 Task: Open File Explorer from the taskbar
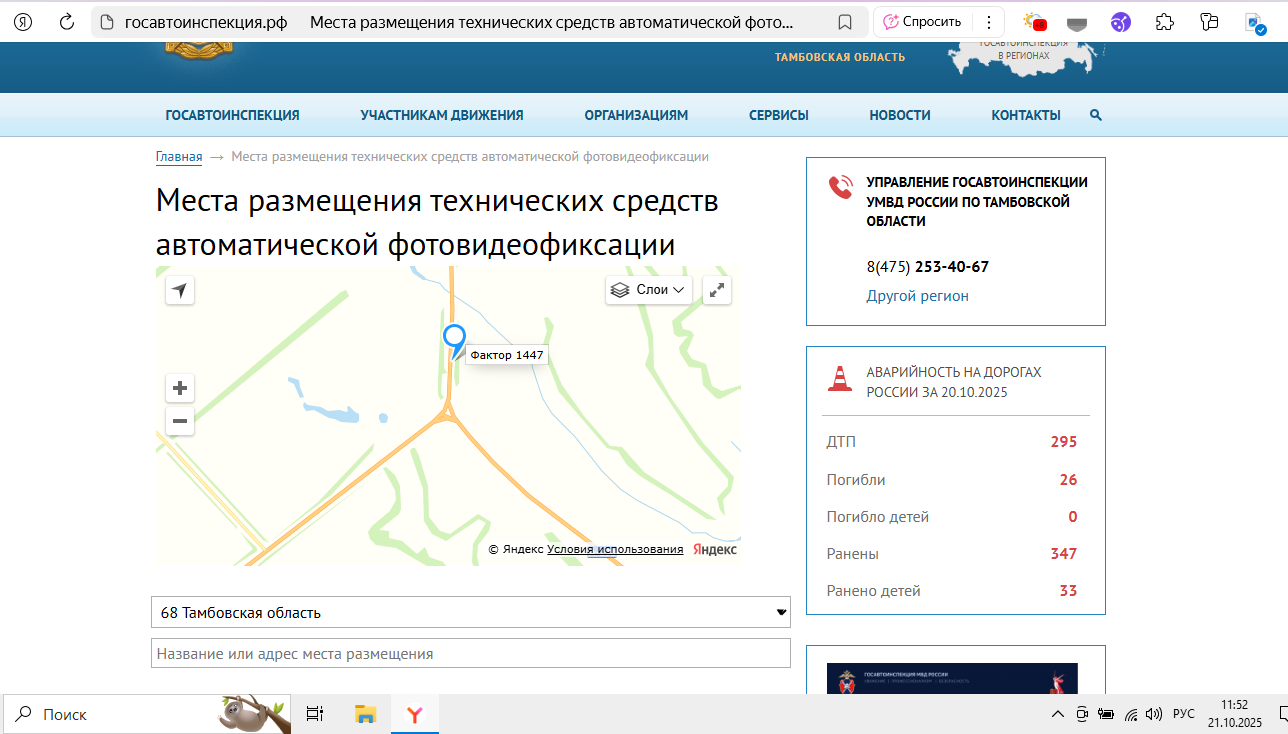pos(365,714)
